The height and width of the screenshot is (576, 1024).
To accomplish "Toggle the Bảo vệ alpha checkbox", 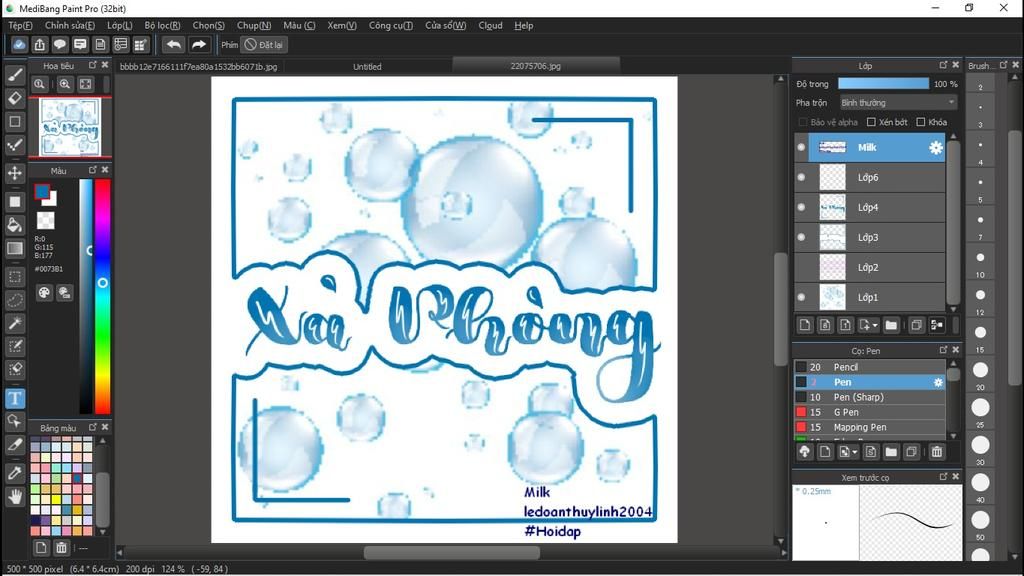I will (803, 122).
